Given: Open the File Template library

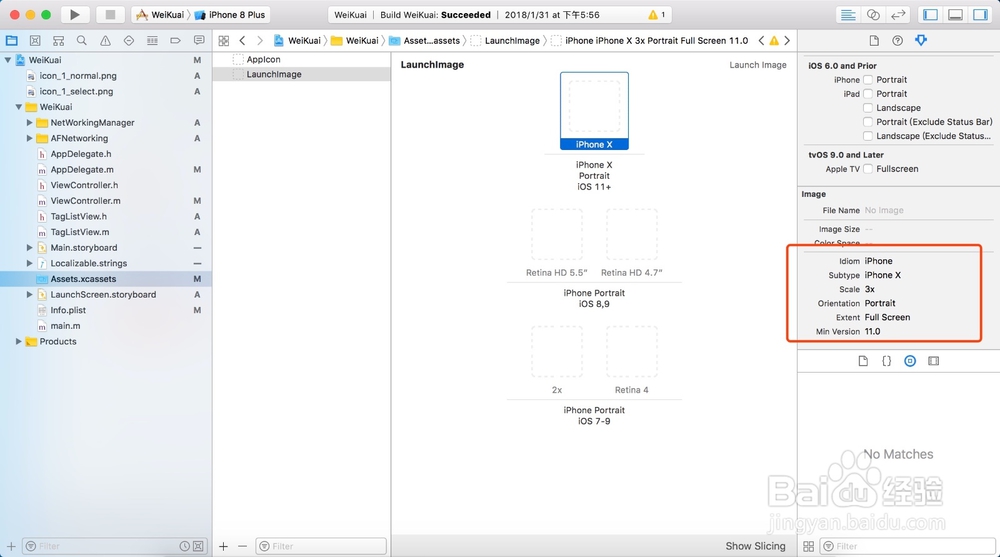Looking at the screenshot, I should pos(863,361).
